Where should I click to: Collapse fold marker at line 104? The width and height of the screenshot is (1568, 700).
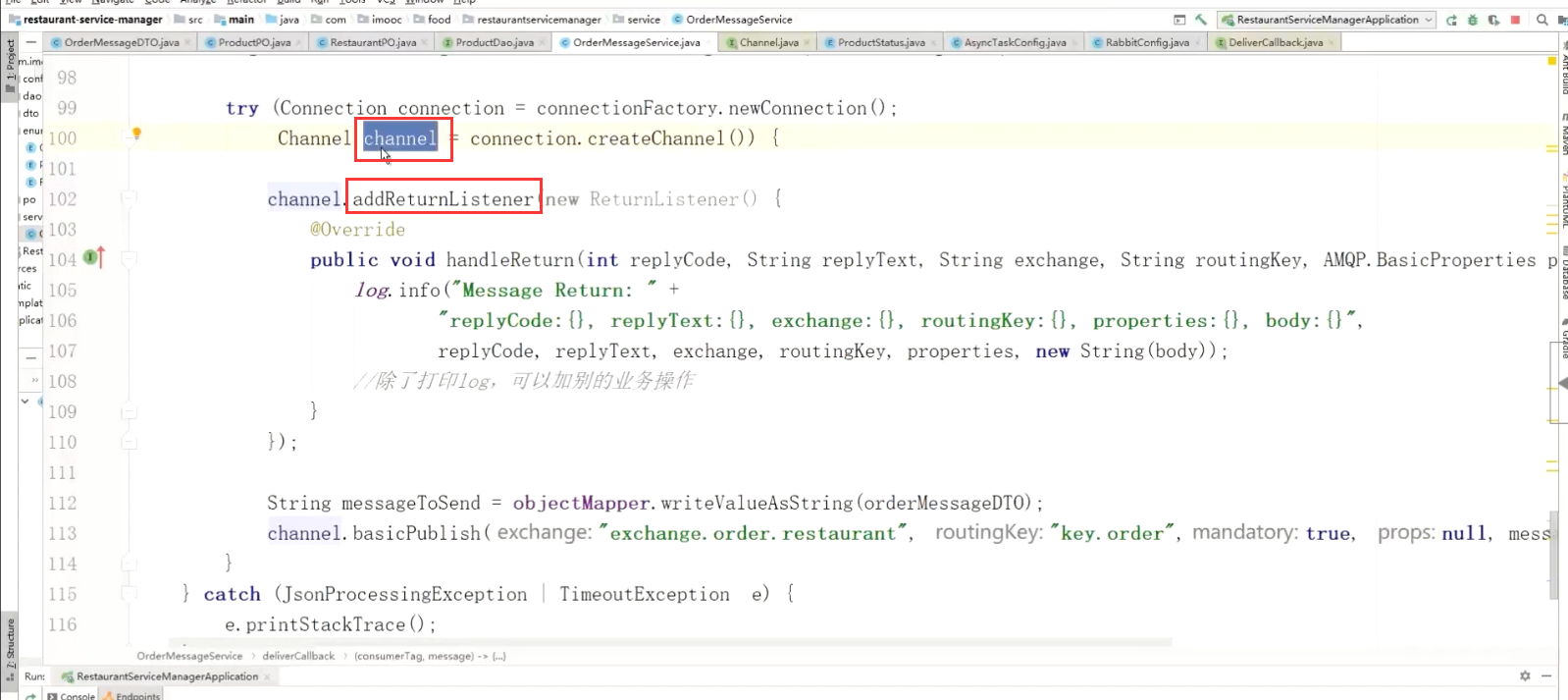(x=129, y=259)
